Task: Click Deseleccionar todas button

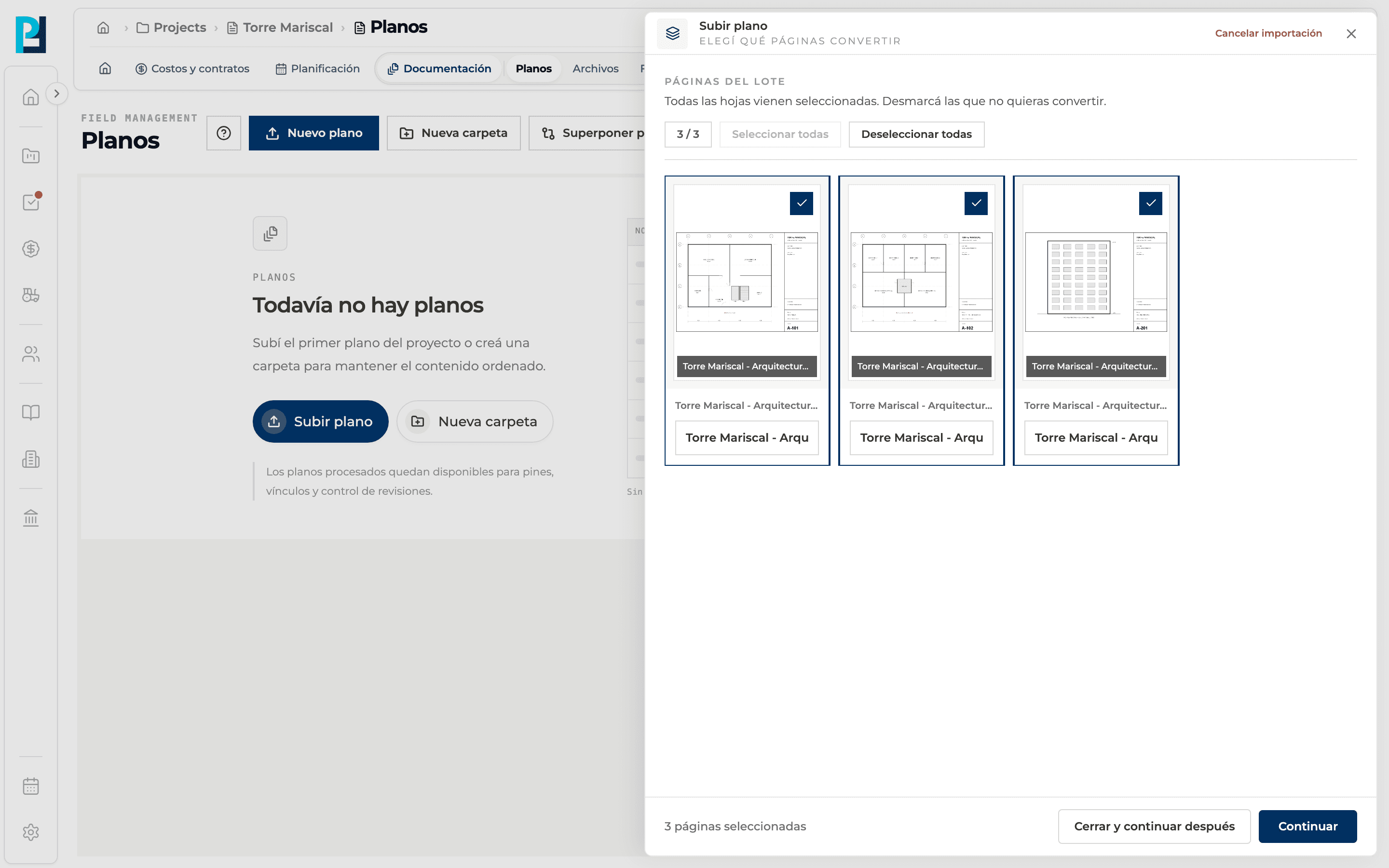Action: (x=916, y=135)
